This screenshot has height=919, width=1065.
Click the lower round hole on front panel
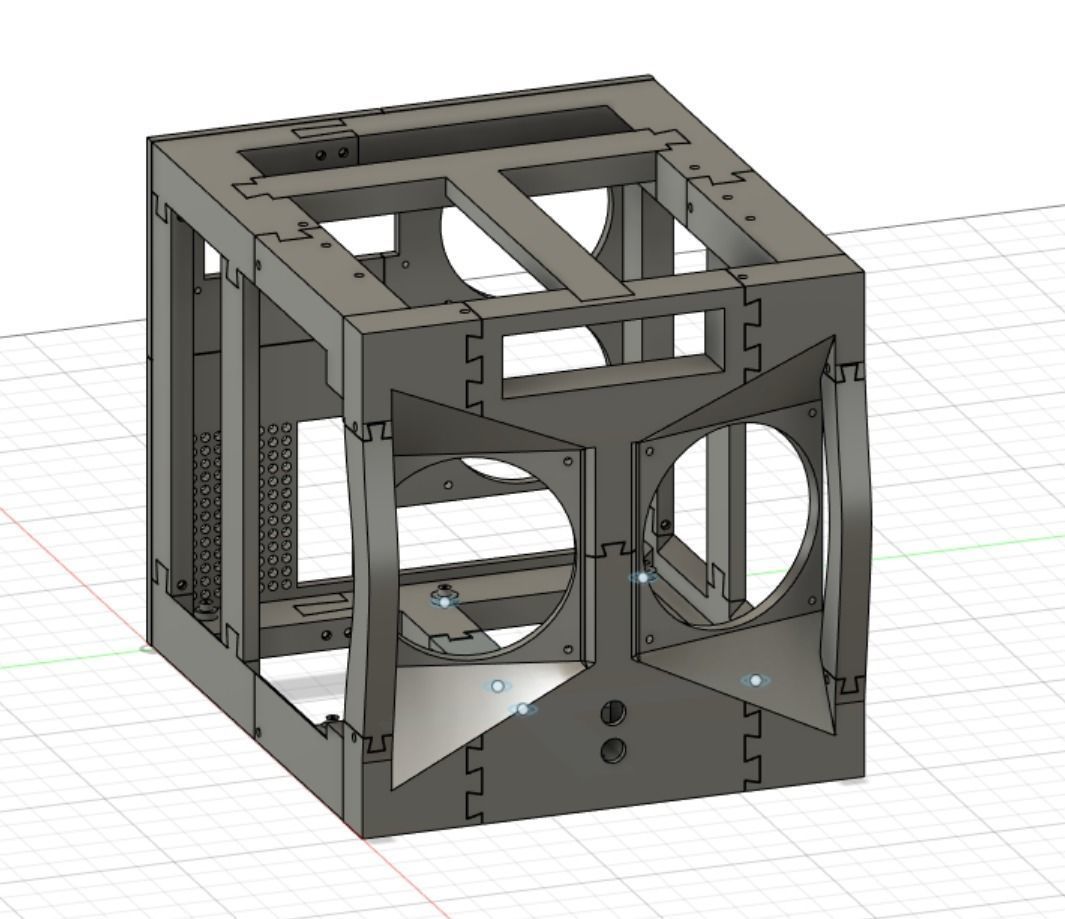click(x=615, y=749)
